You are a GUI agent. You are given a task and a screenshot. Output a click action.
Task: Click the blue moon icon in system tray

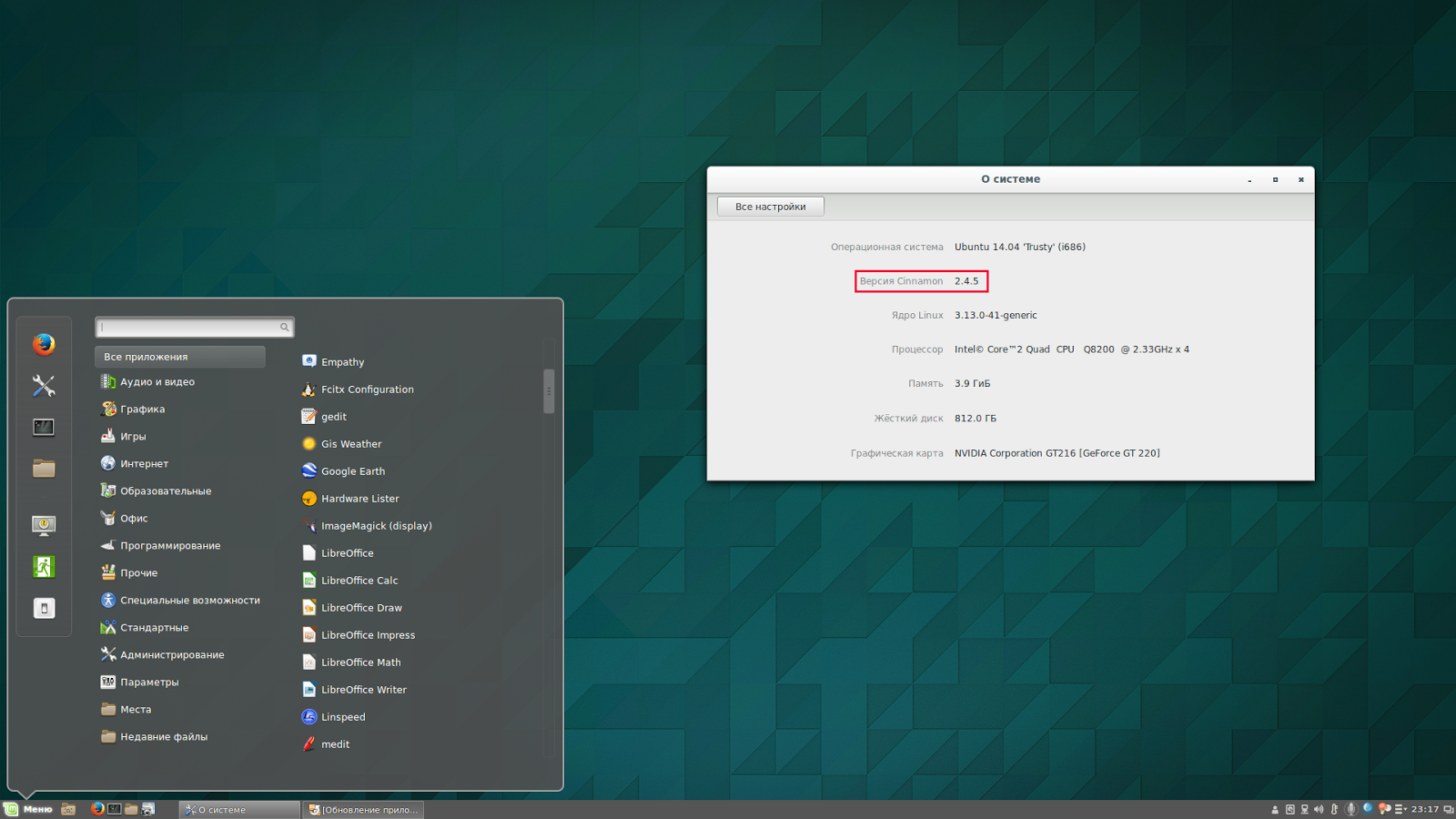coord(1368,809)
